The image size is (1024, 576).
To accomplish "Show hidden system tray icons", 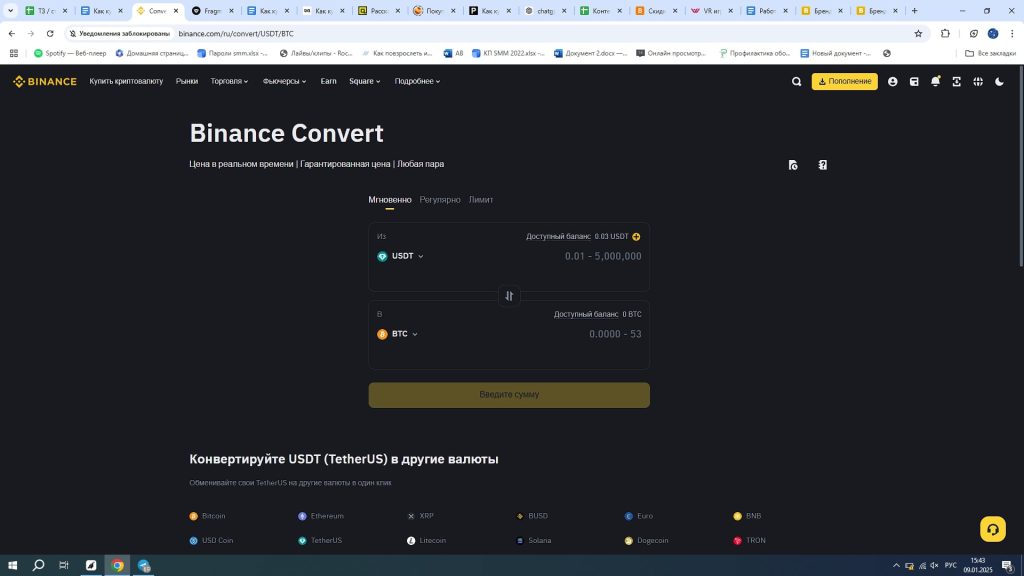I will click(x=896, y=566).
